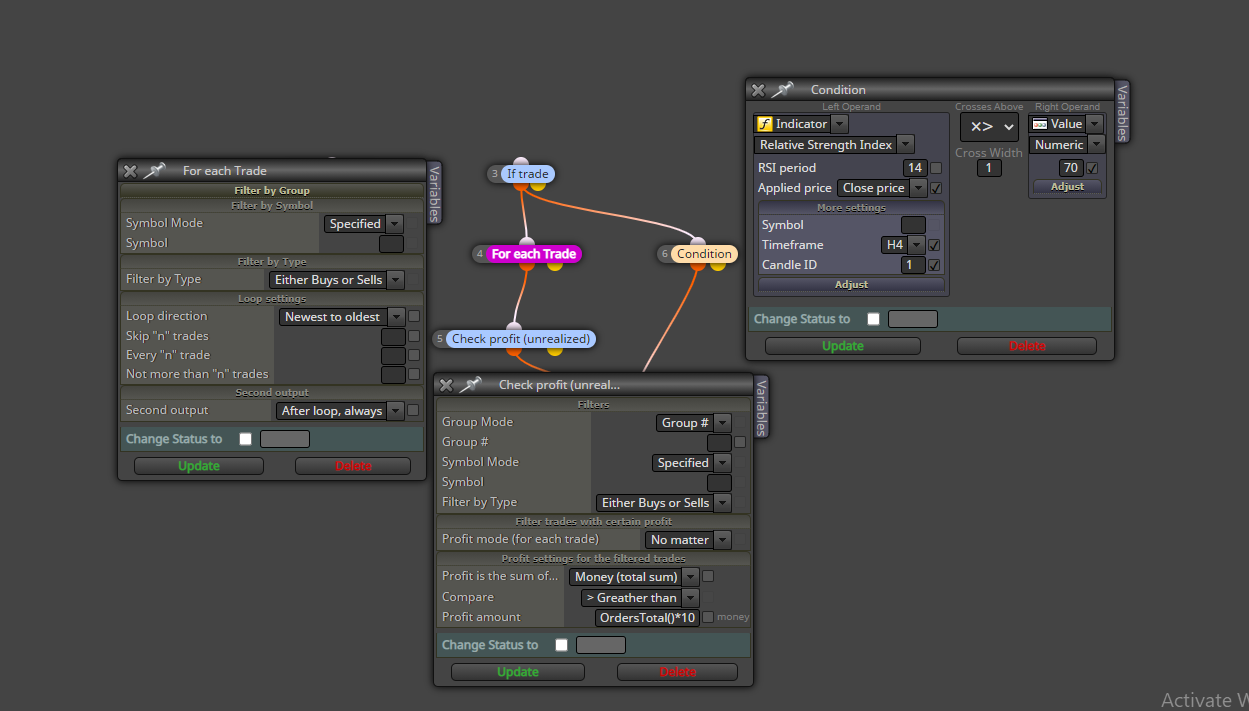The height and width of the screenshot is (711, 1249).
Task: Close the For each Trade panel
Action: point(130,171)
